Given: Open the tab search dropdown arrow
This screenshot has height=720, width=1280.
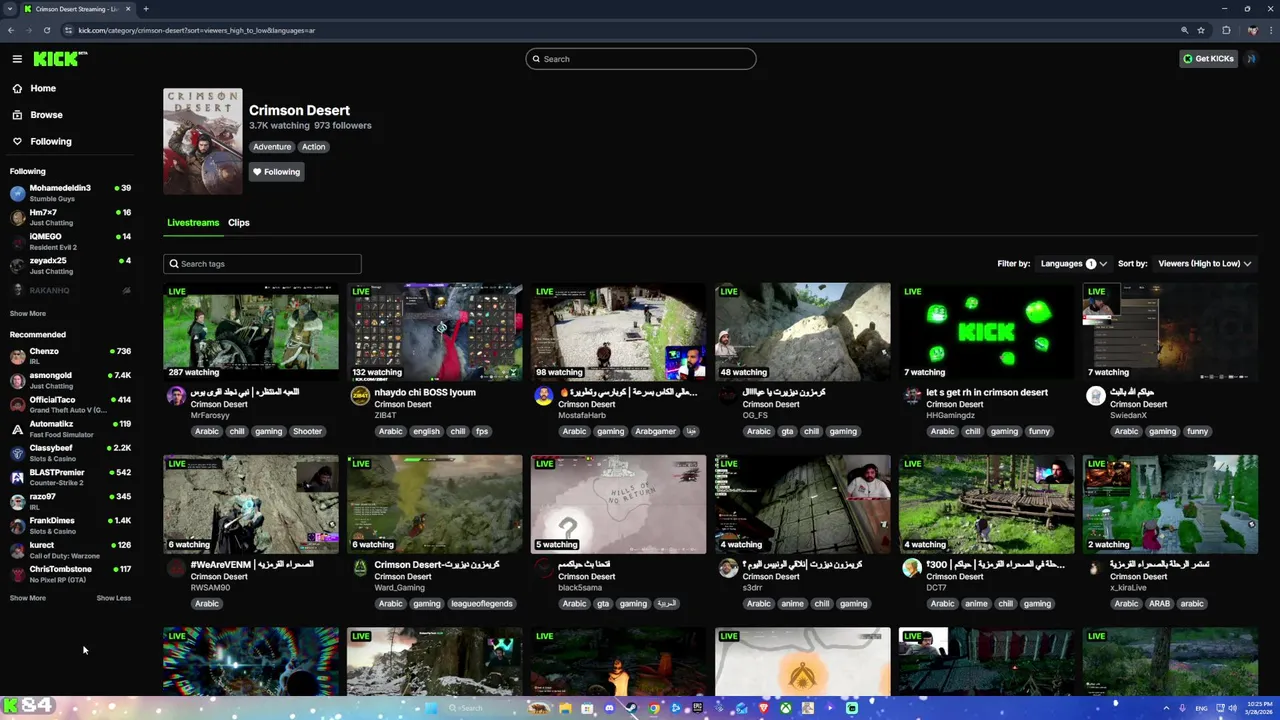Looking at the screenshot, I should click(x=10, y=9).
